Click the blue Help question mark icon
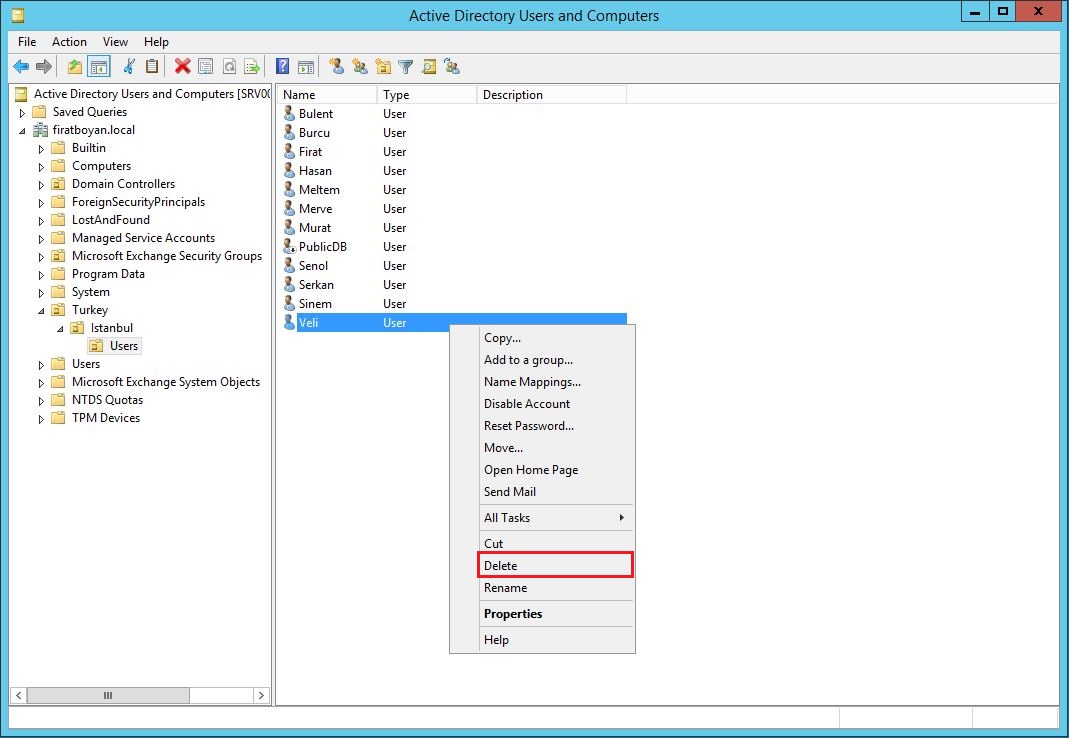The image size is (1069, 738). point(282,67)
